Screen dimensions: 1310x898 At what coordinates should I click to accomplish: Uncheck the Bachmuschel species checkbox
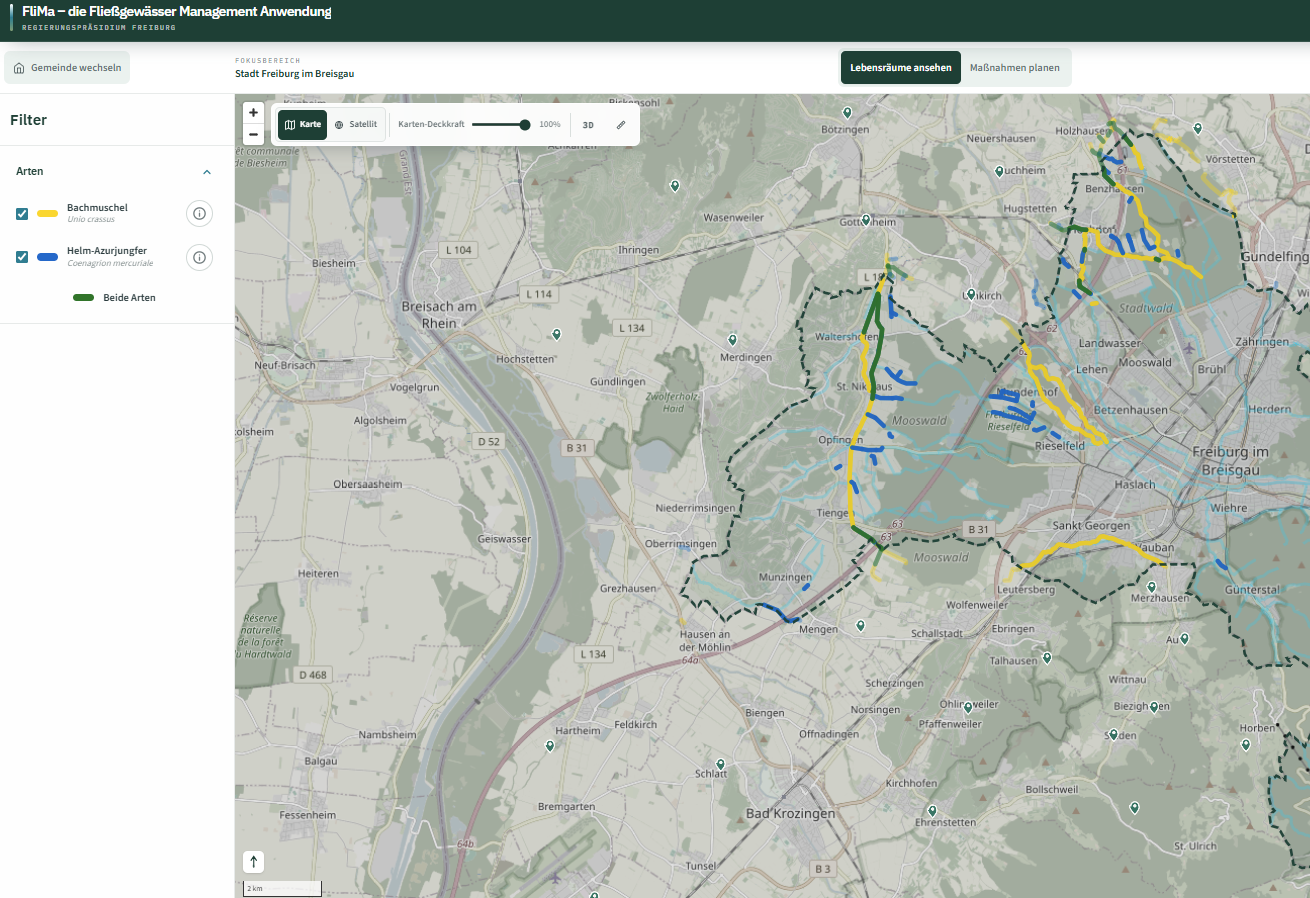pos(22,214)
